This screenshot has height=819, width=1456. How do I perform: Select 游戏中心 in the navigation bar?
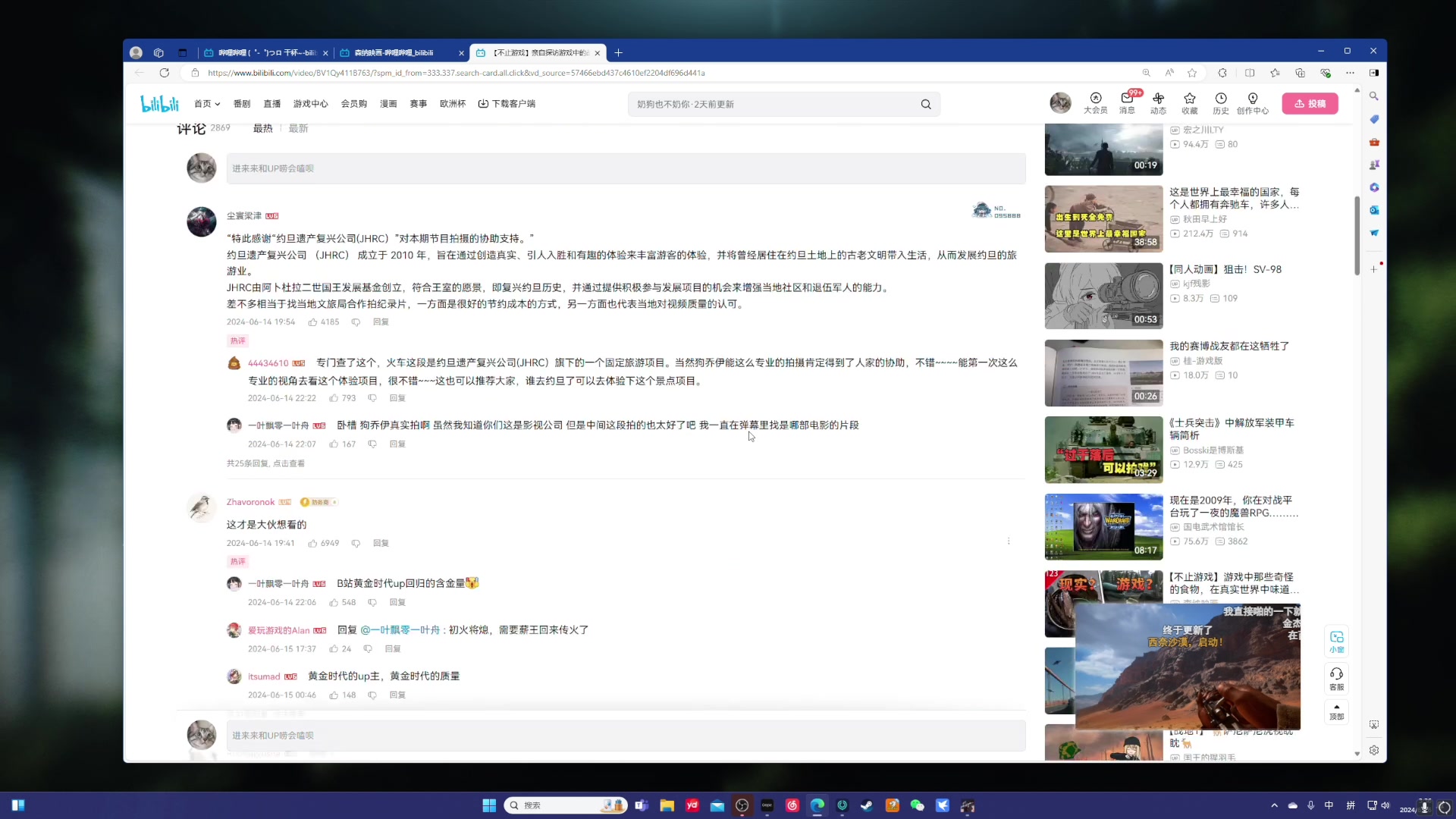click(311, 104)
